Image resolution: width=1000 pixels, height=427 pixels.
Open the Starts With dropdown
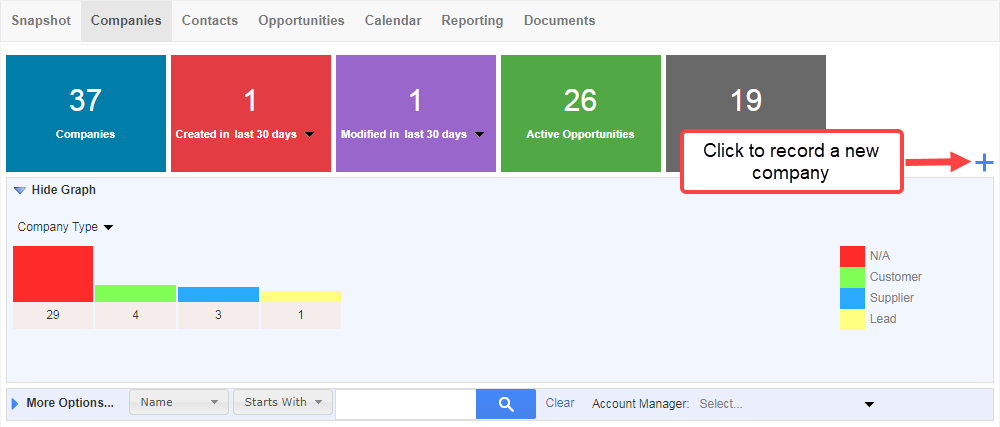point(283,402)
